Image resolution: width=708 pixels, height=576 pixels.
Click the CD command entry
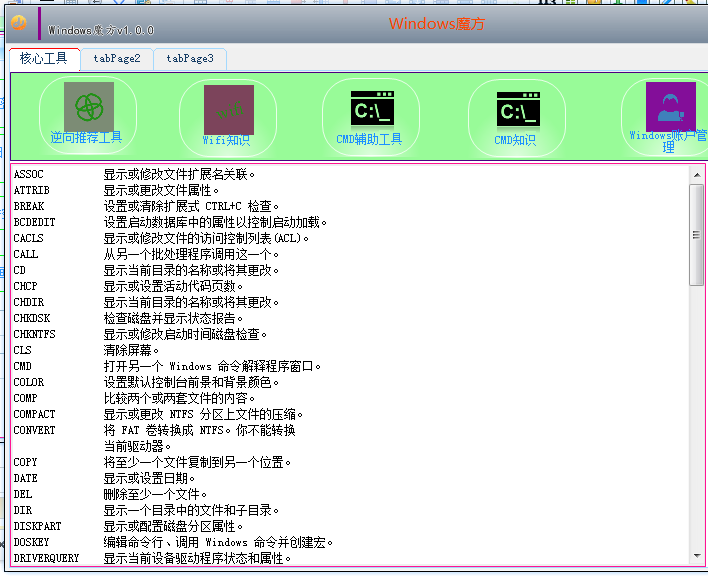pyautogui.click(x=19, y=270)
